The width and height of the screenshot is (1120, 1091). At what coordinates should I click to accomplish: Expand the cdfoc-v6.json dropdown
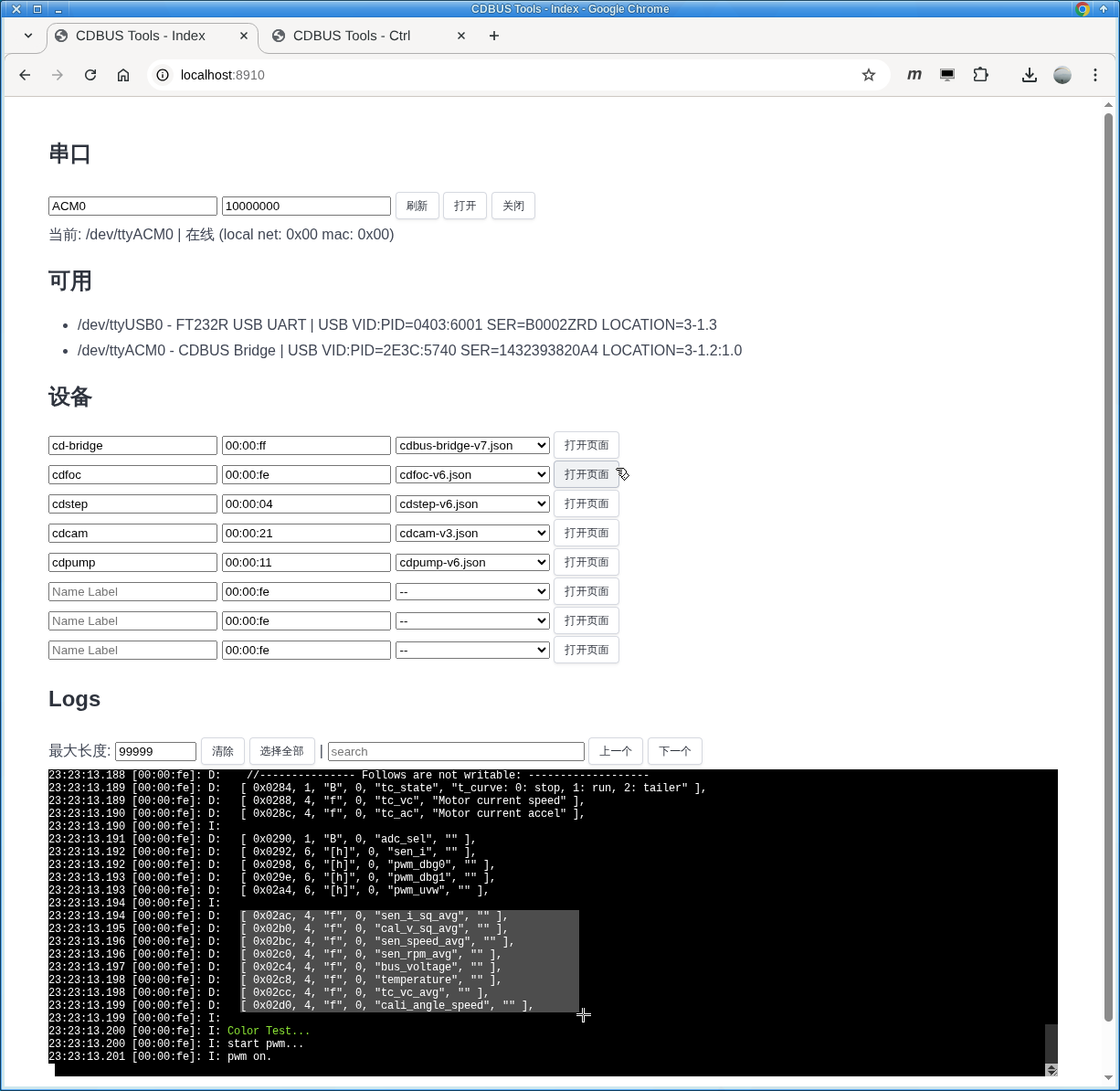pyautogui.click(x=472, y=475)
